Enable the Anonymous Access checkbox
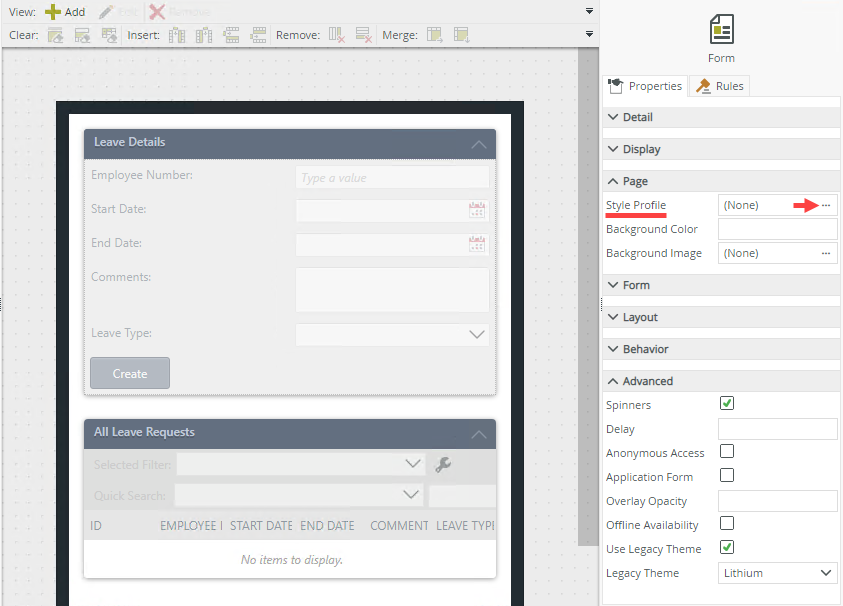Image resolution: width=843 pixels, height=606 pixels. [727, 452]
